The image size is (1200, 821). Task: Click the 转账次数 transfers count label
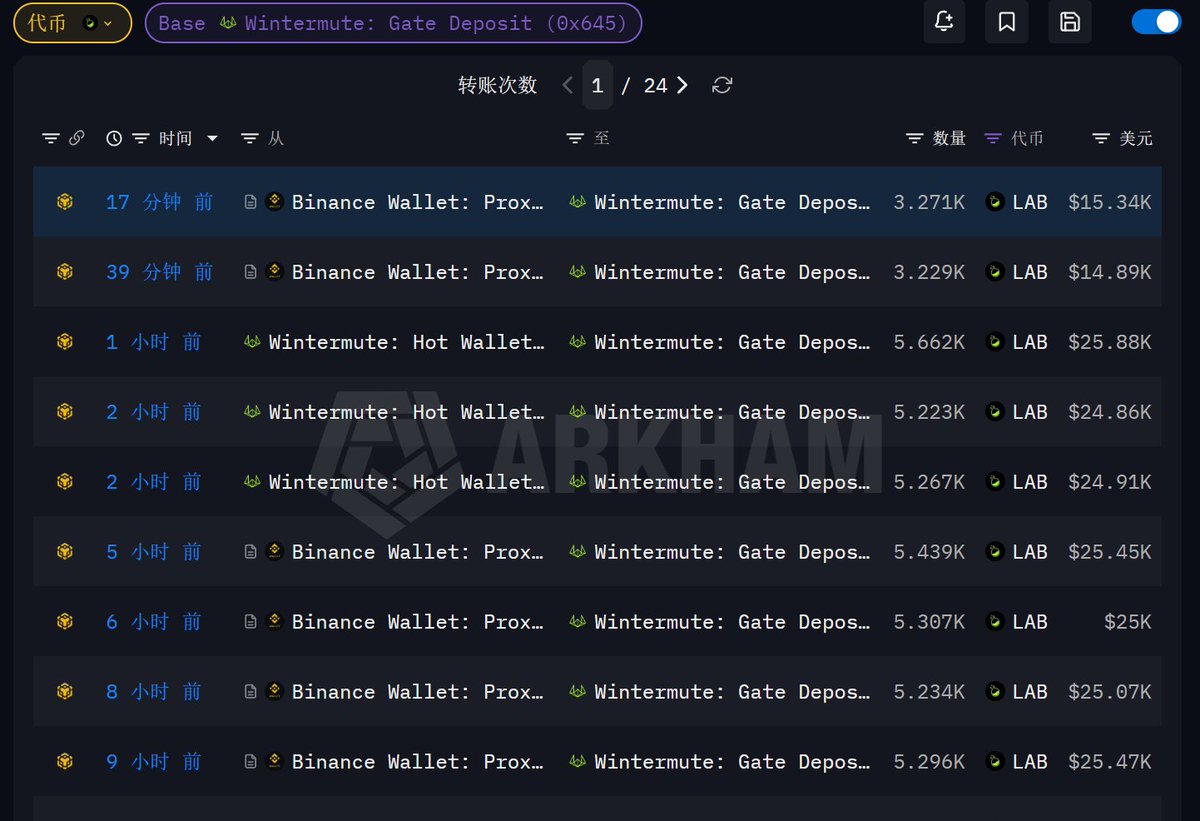coord(498,86)
